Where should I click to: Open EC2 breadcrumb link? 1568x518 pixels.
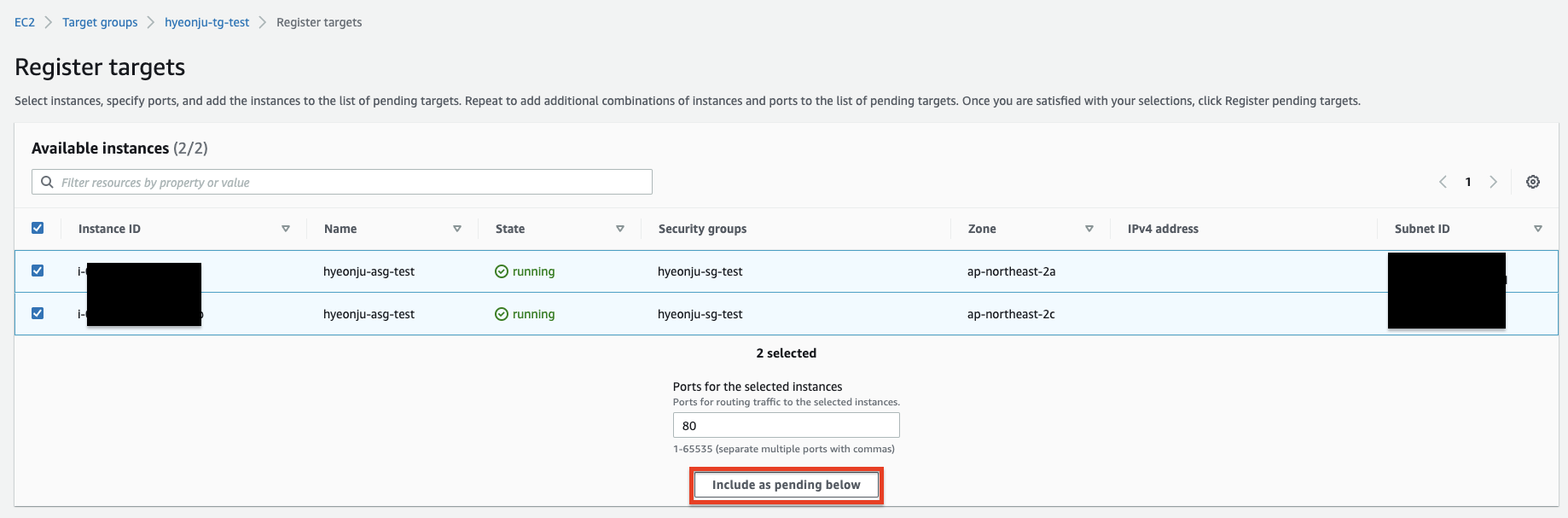pos(25,22)
